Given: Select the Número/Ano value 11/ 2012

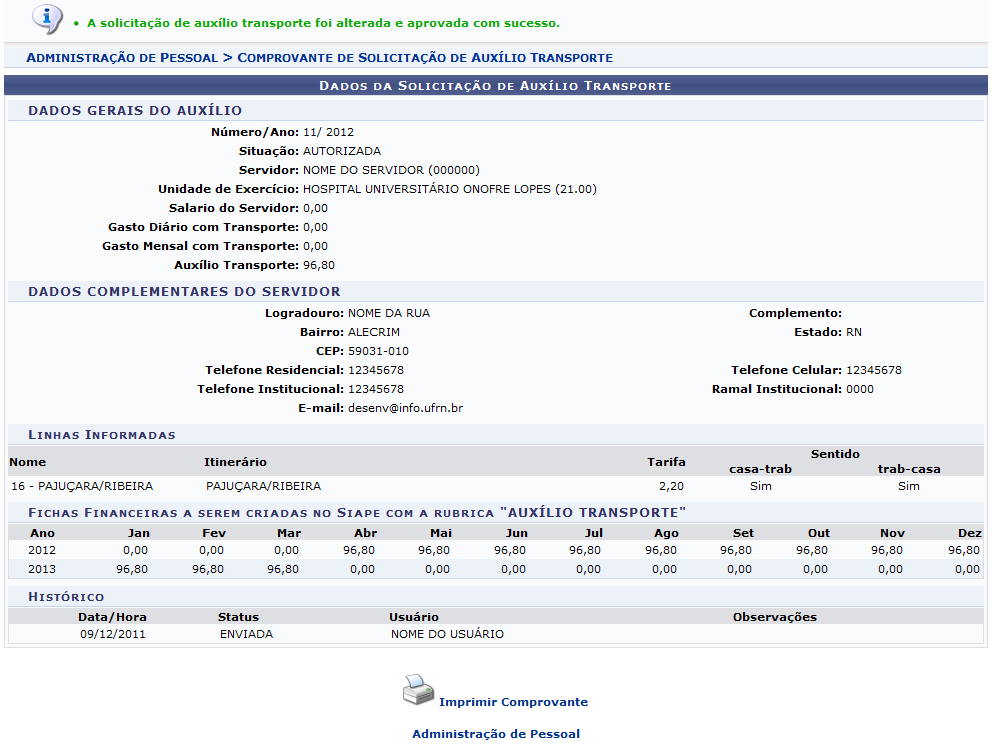Looking at the screenshot, I should click(328, 132).
